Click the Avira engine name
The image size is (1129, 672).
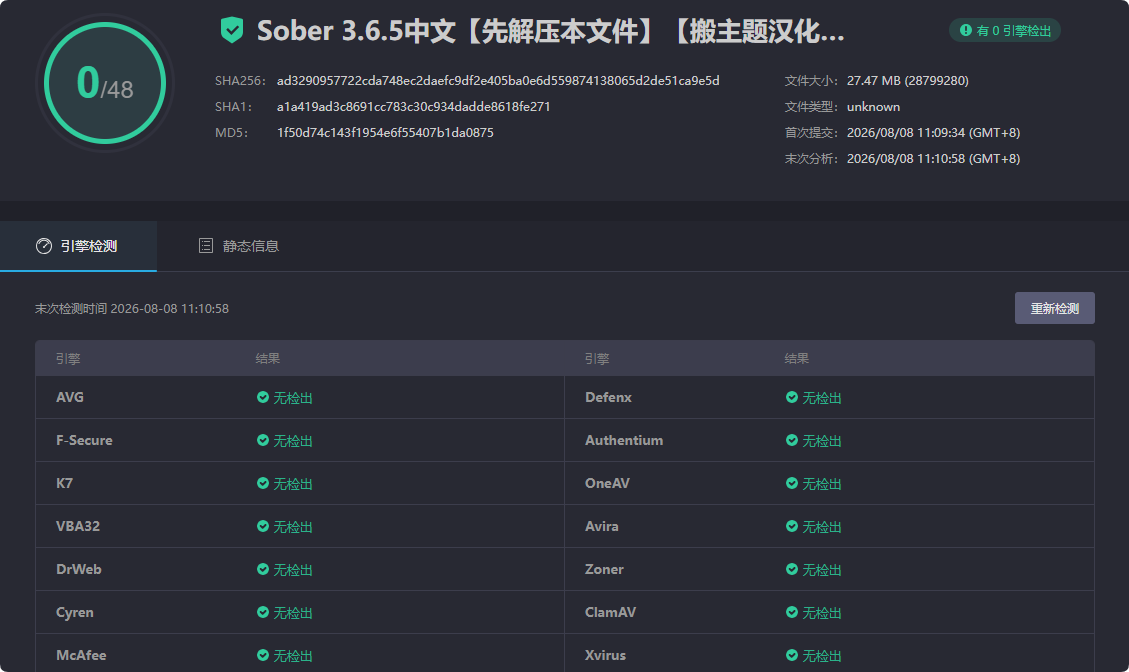(602, 527)
